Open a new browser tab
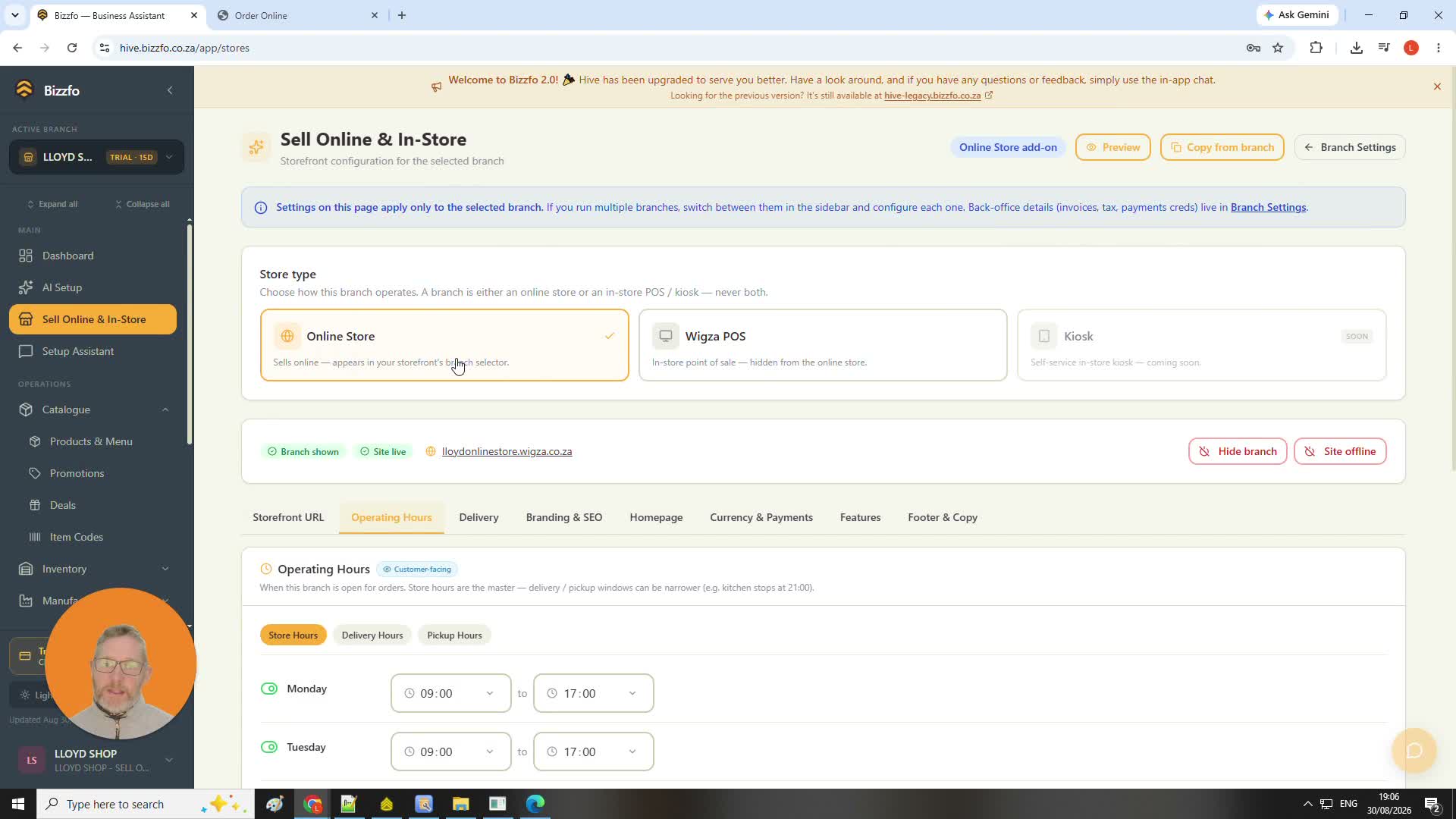1456x819 pixels. [x=402, y=15]
